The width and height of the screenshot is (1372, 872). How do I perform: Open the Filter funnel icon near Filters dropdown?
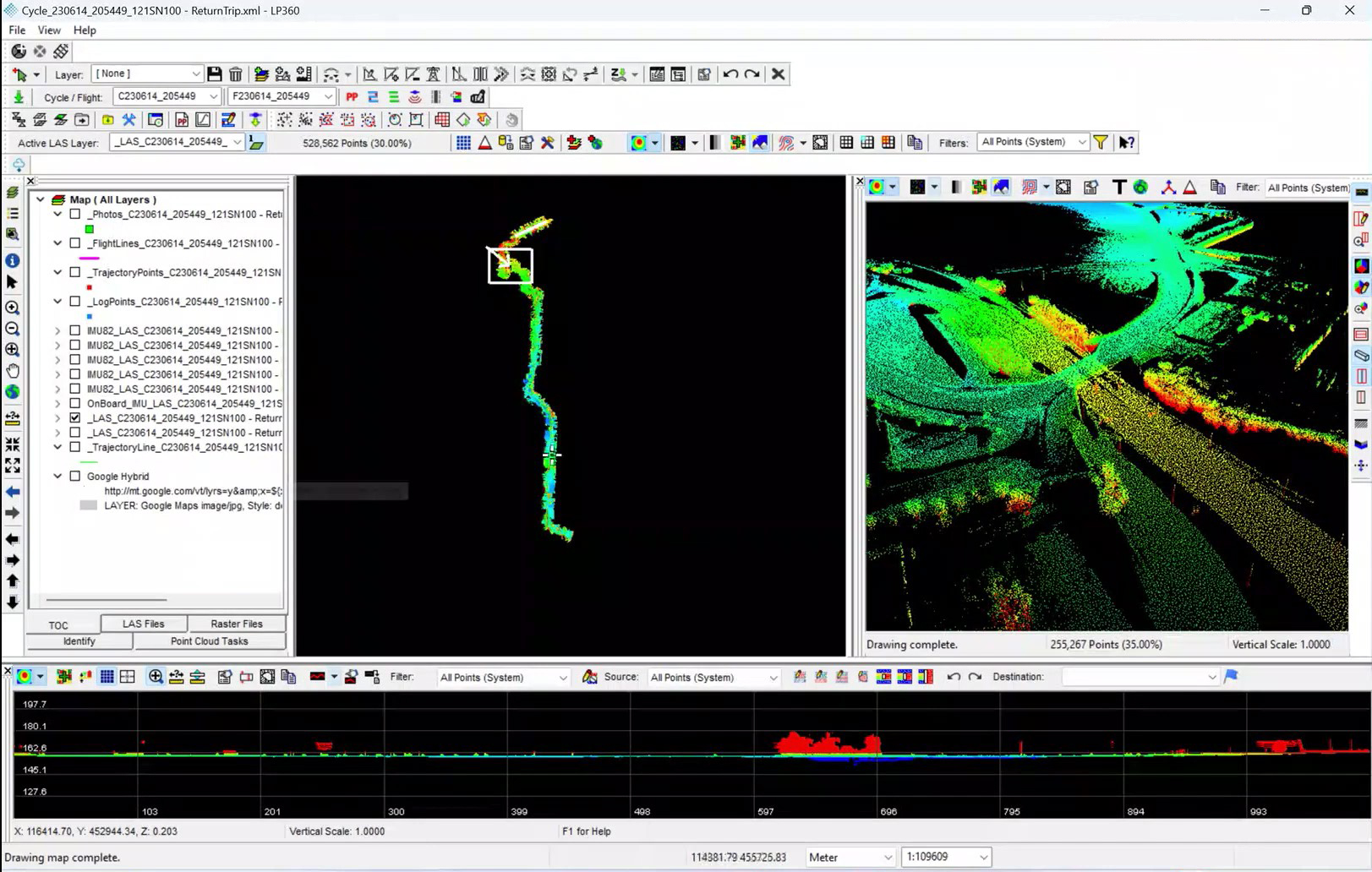tap(1100, 142)
